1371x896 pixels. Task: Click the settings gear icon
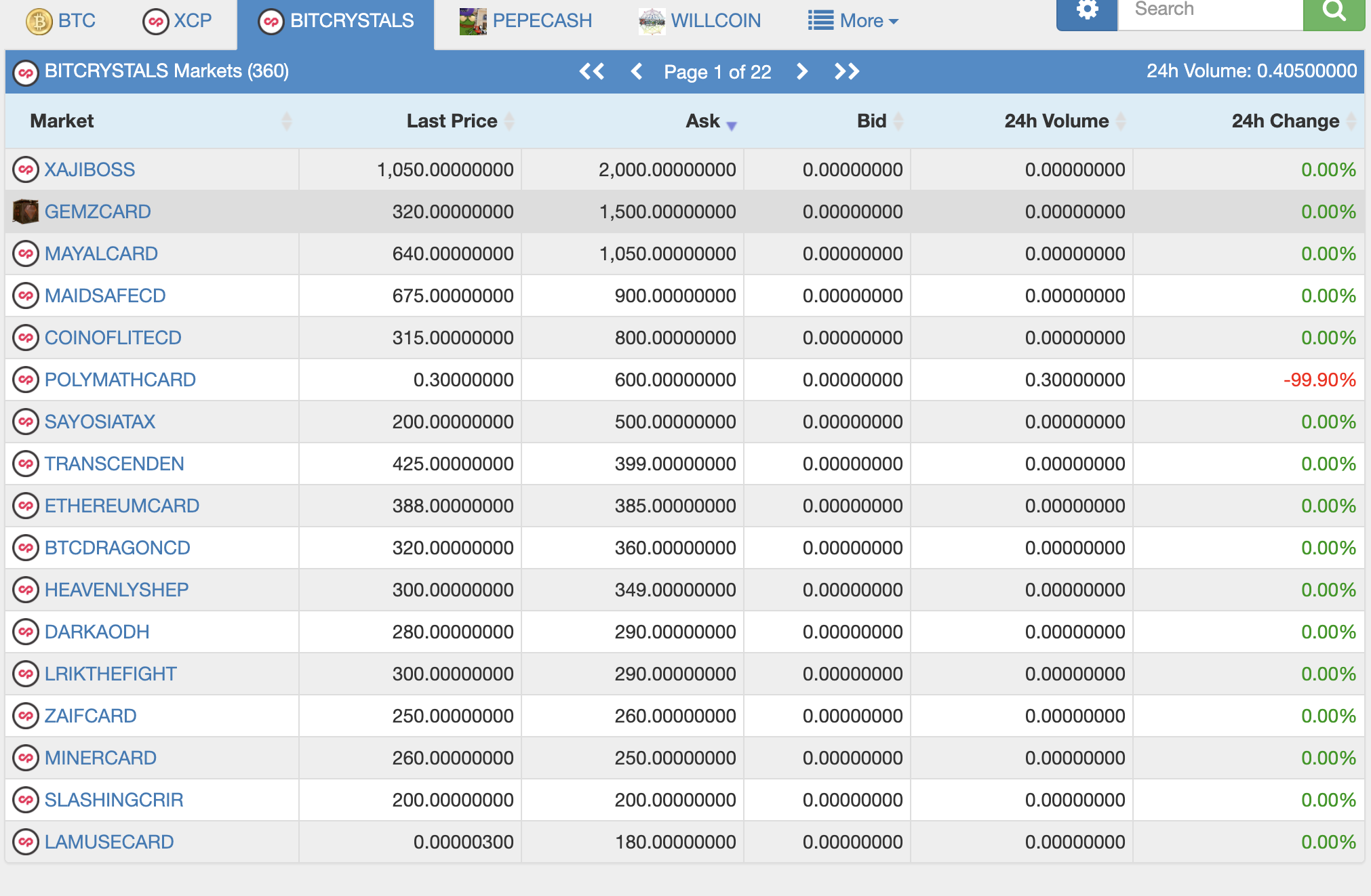pyautogui.click(x=1087, y=11)
